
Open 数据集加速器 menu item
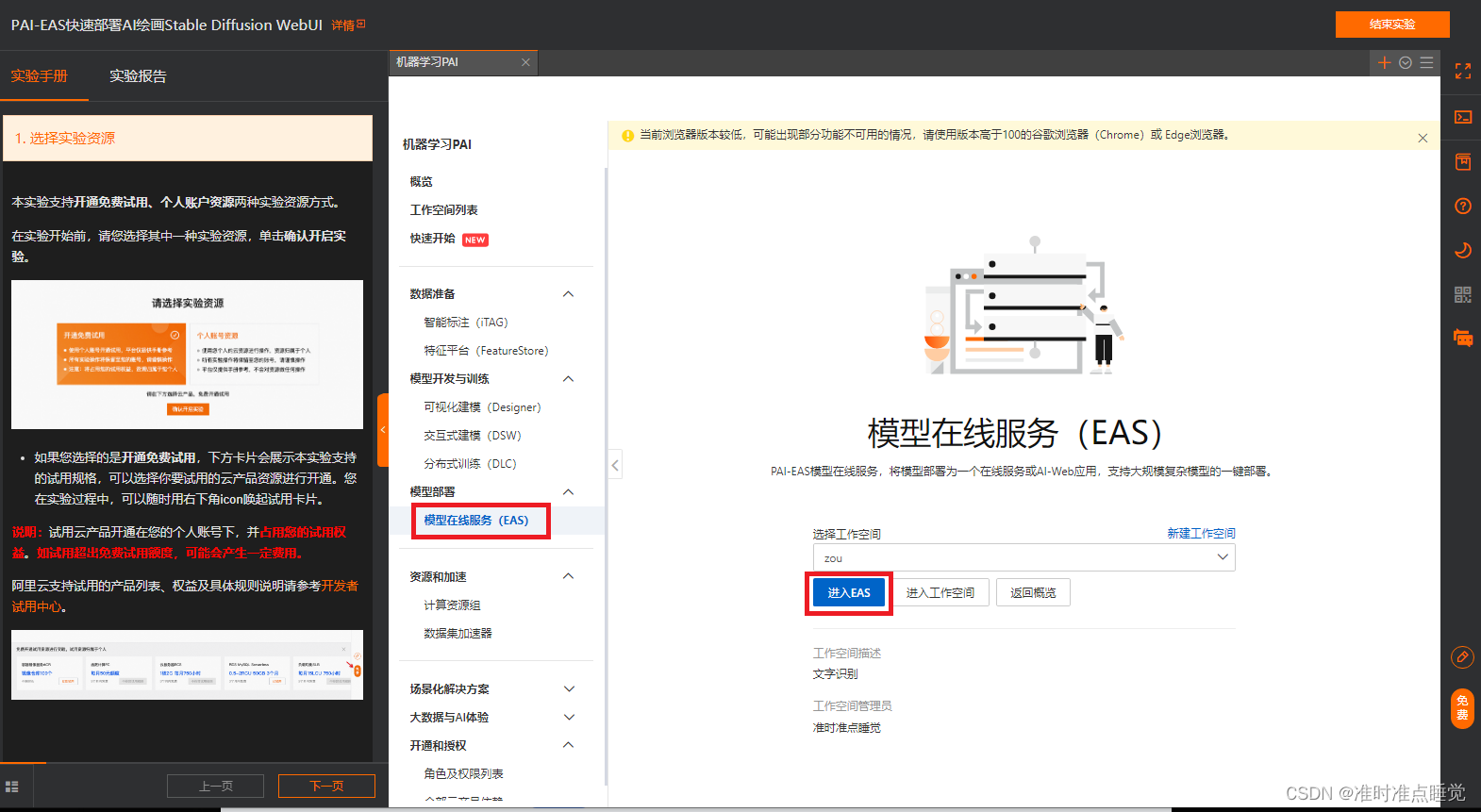pos(458,634)
